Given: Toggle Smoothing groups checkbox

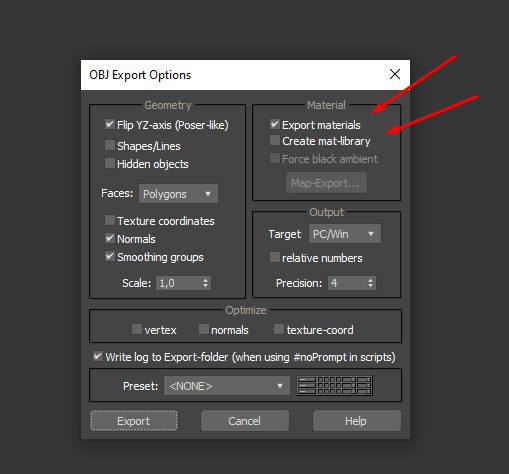Looking at the screenshot, I should tap(110, 256).
